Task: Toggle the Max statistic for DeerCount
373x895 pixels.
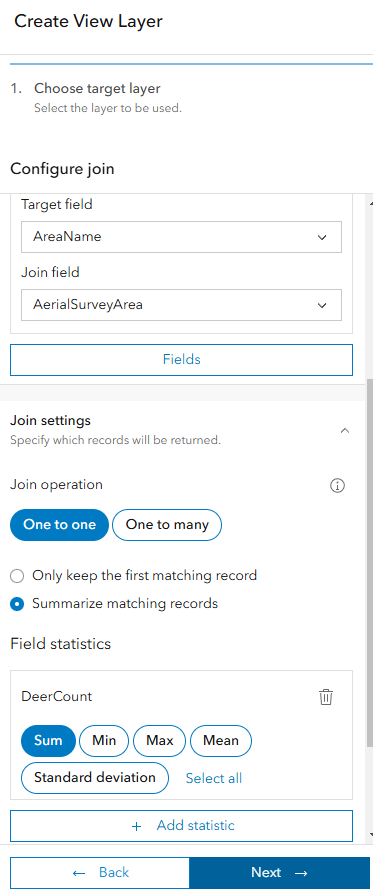Action: [159, 741]
